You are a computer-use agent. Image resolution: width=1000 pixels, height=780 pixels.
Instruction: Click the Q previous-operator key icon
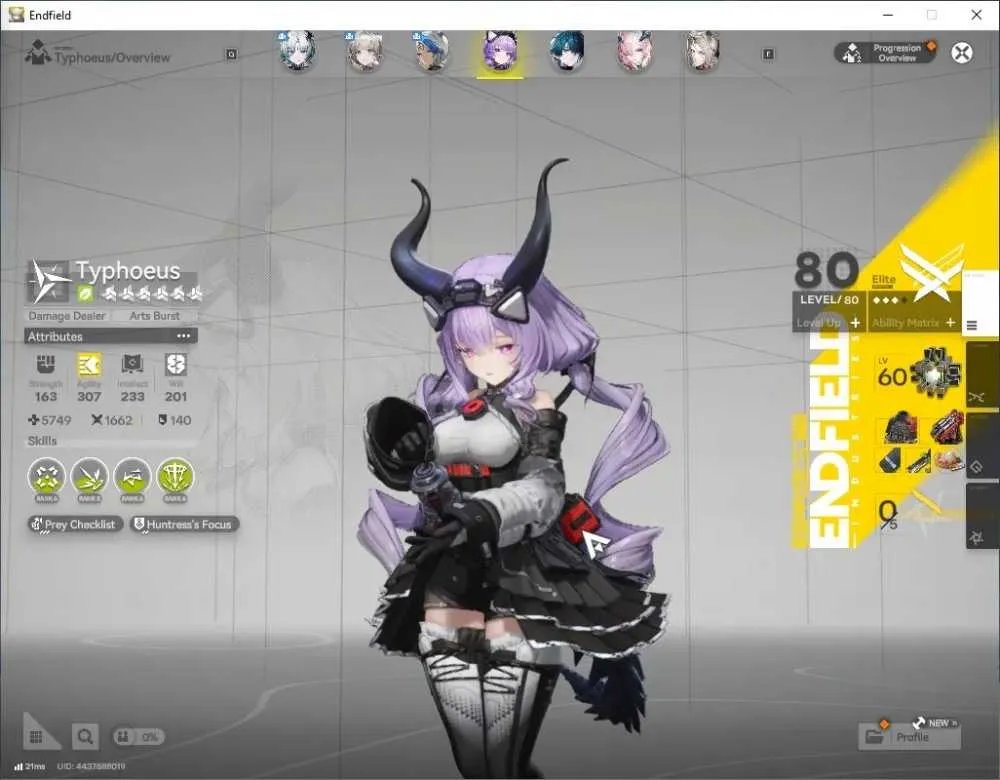coord(232,54)
